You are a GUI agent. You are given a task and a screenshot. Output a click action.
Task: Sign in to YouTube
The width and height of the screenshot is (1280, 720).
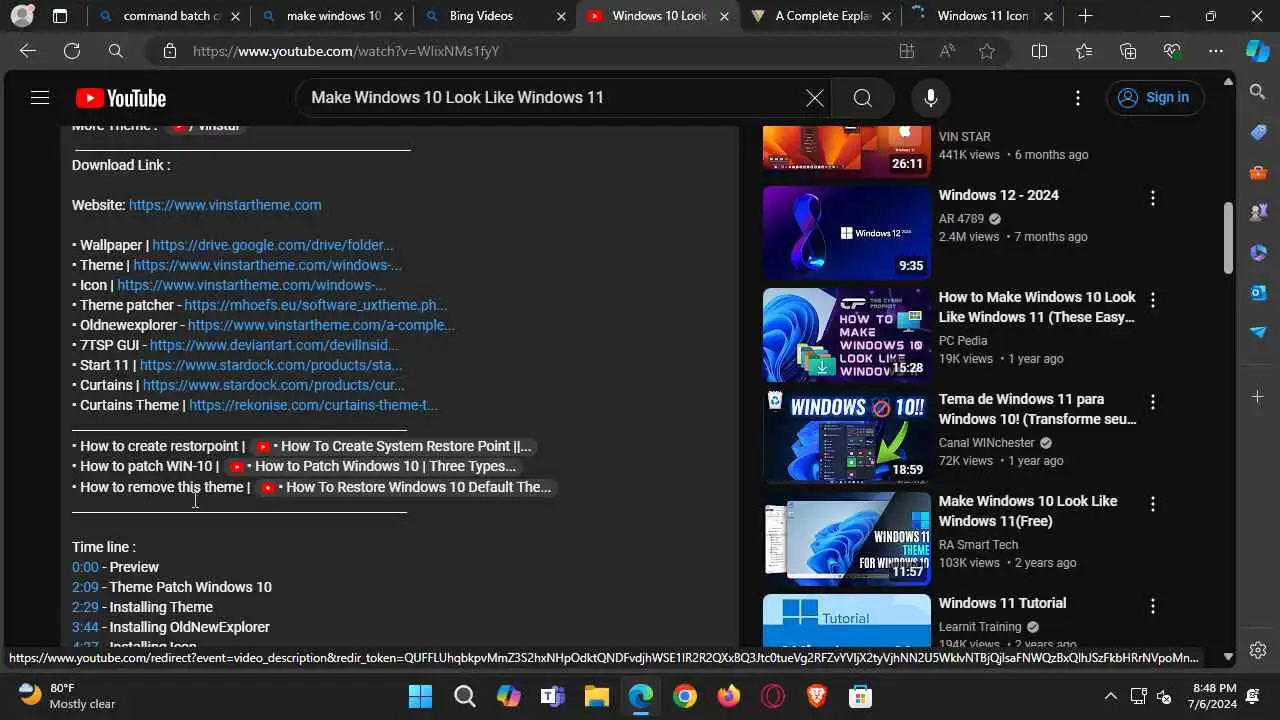(1155, 97)
